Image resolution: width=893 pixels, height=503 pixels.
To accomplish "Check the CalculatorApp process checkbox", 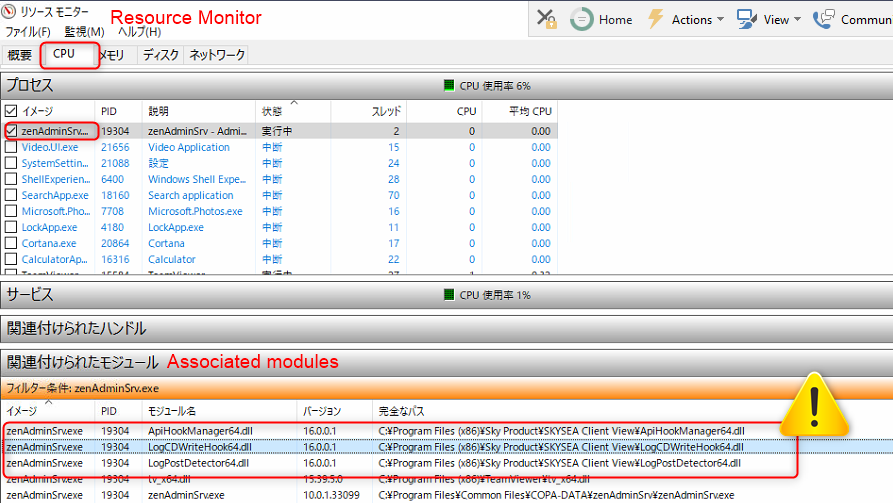I will pos(11,259).
